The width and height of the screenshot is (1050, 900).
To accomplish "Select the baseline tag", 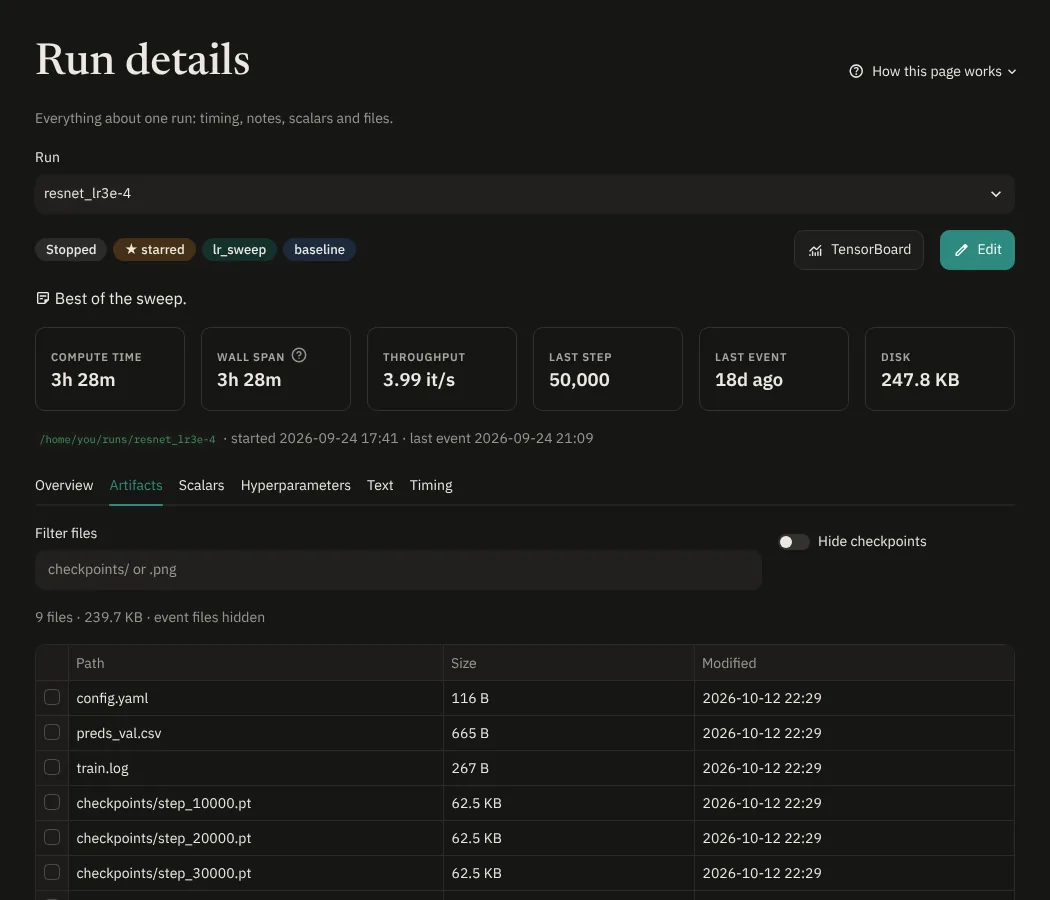I will (319, 249).
